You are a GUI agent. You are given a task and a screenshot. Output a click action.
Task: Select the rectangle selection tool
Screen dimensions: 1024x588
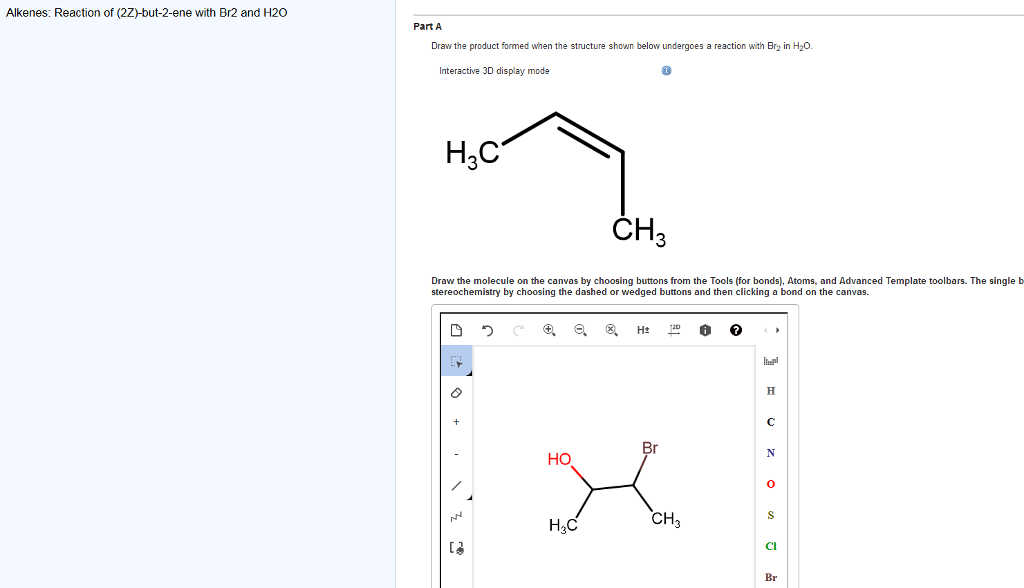[x=456, y=361]
